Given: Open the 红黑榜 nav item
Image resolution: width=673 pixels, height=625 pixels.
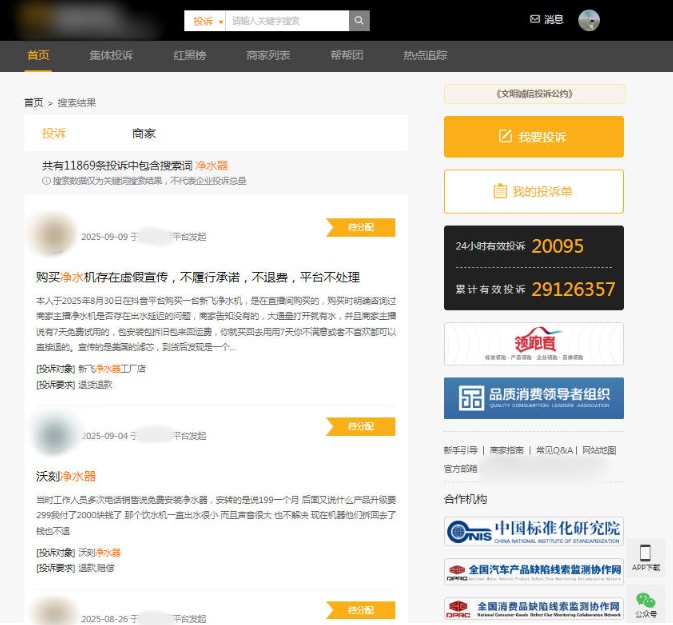Looking at the screenshot, I should click(190, 55).
